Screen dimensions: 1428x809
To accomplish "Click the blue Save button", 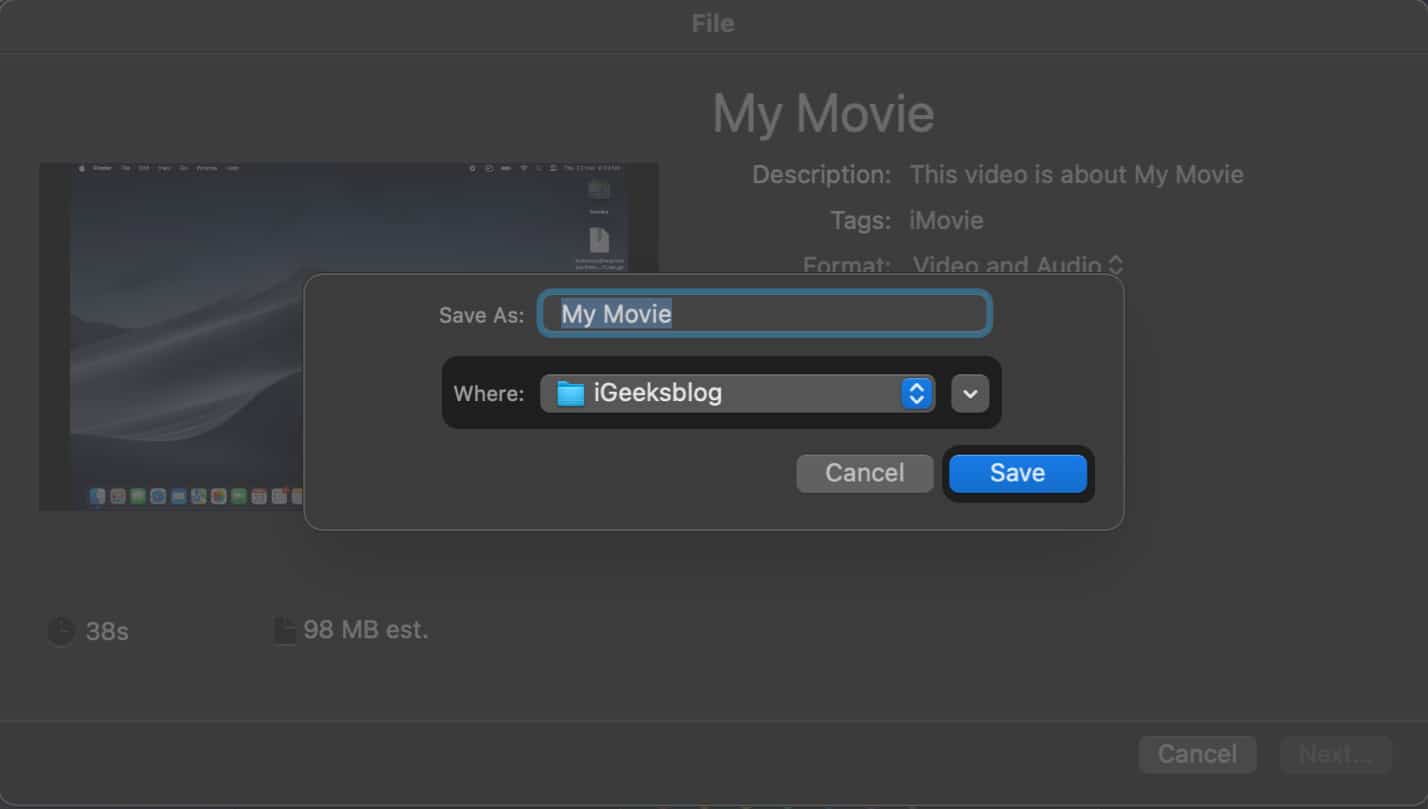I will [x=1018, y=473].
